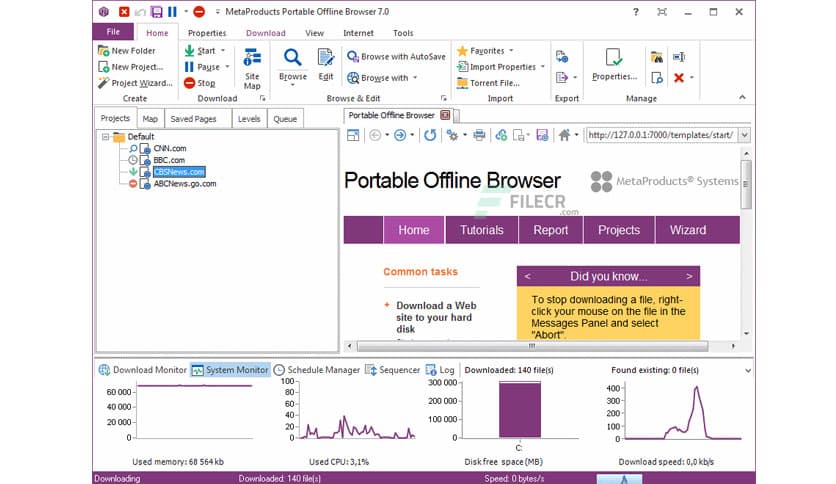This screenshot has height=484, width=836.
Task: Open the Internet ribbon tab
Action: pos(358,33)
